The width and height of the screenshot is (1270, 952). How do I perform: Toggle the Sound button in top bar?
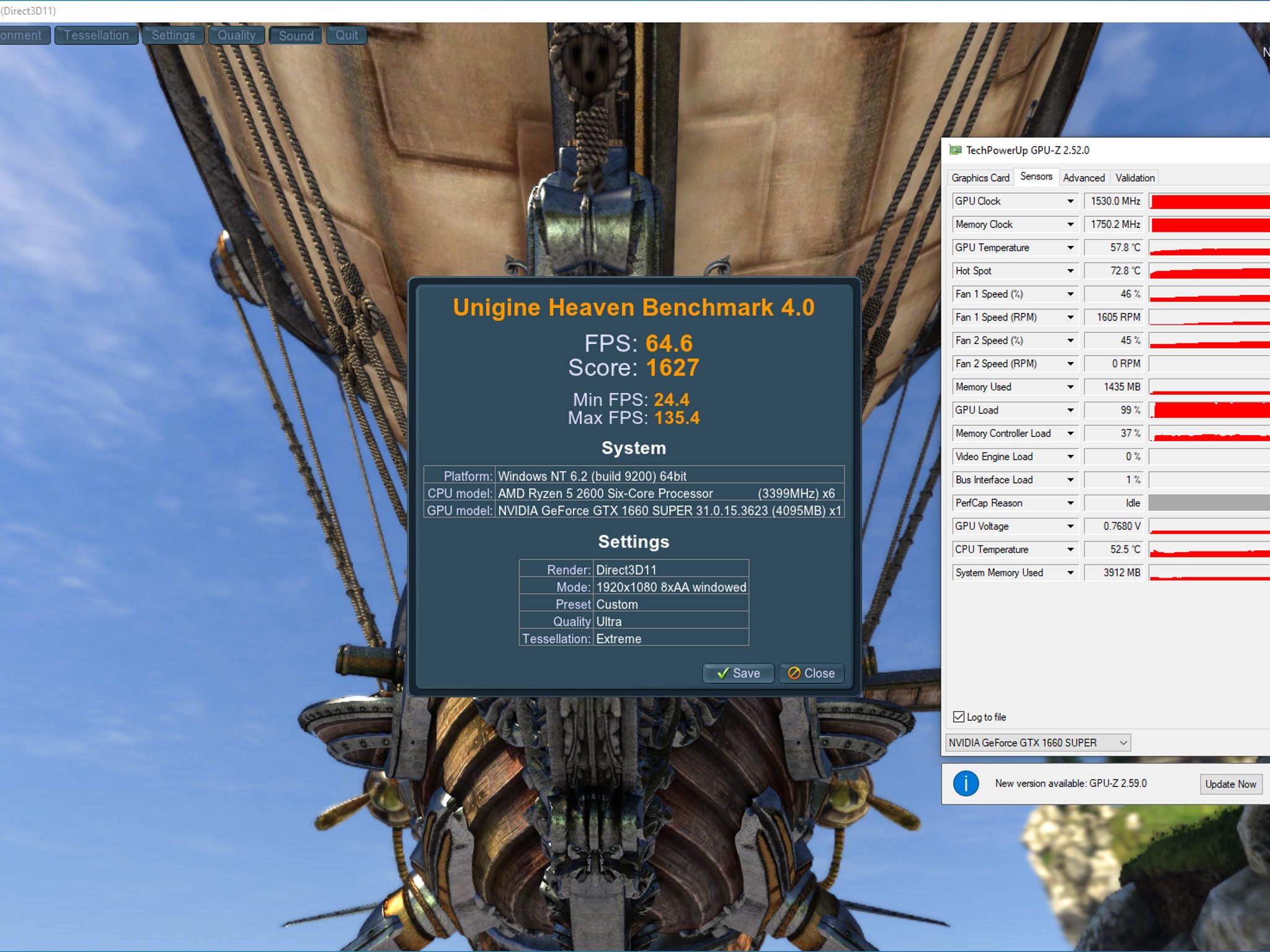point(296,35)
